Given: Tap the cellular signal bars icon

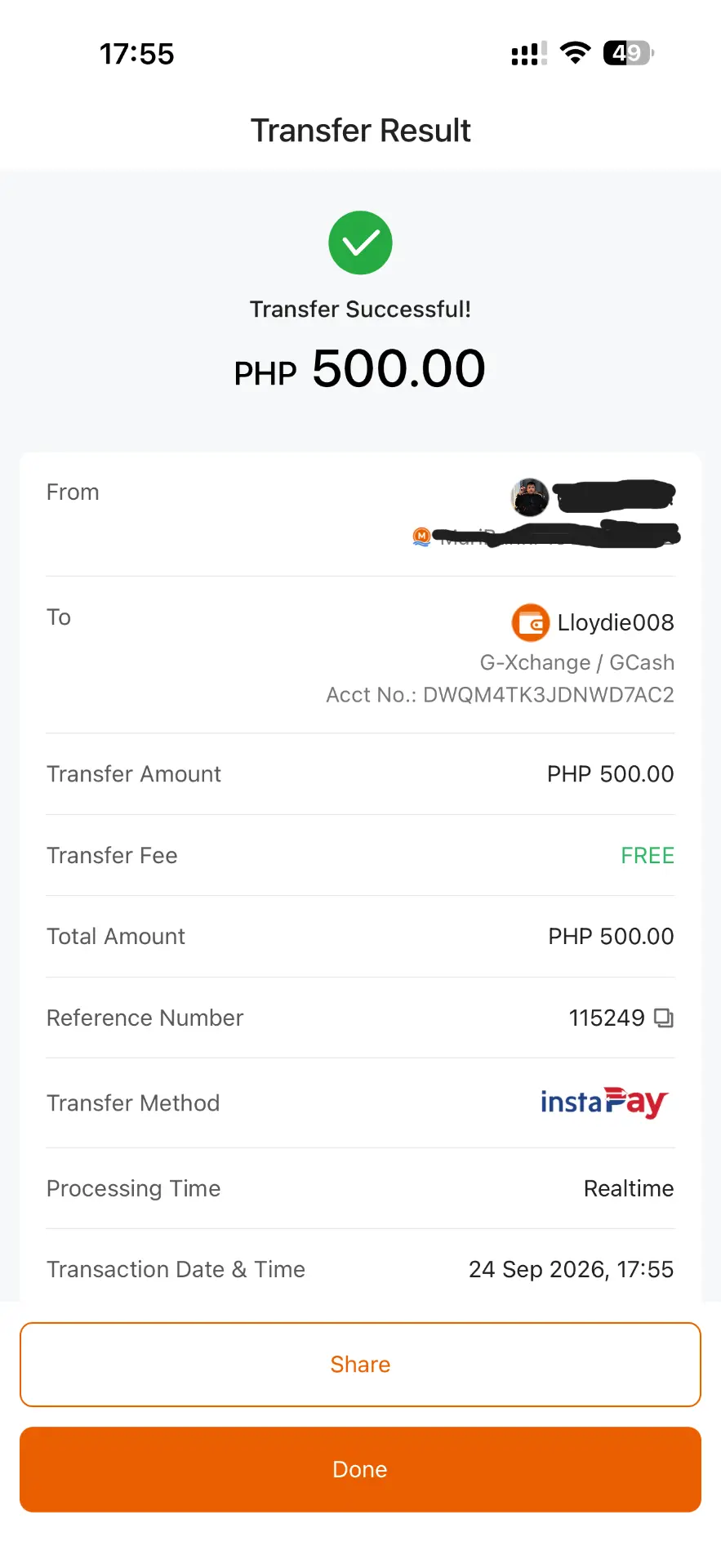Looking at the screenshot, I should coord(529,54).
